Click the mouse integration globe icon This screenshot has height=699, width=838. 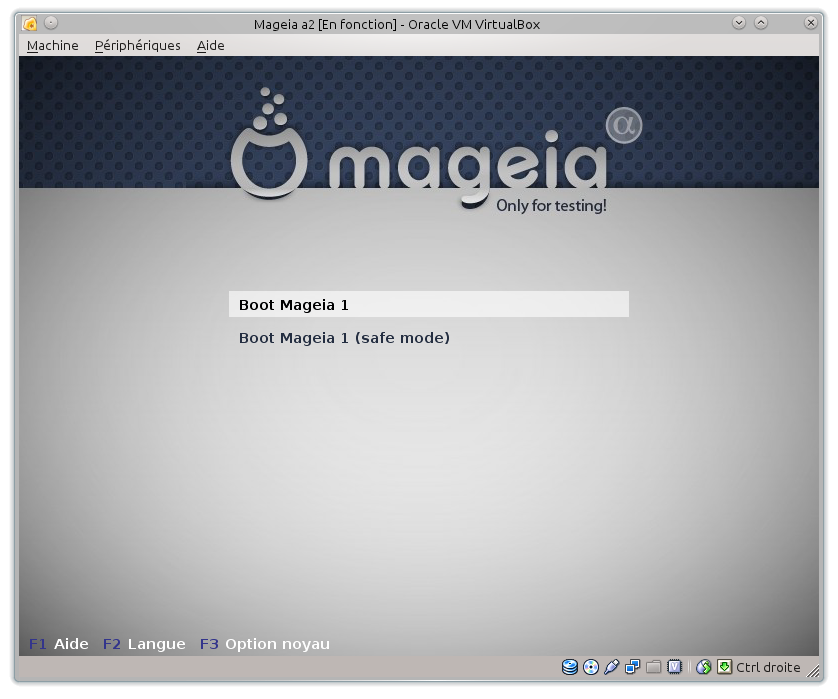pos(703,667)
